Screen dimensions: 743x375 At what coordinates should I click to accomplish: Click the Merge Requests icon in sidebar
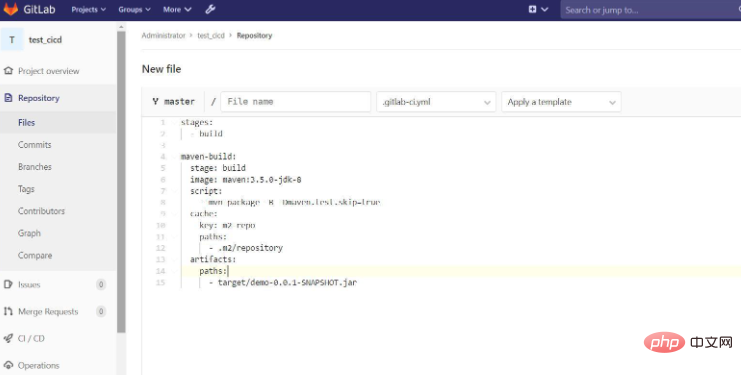(x=8, y=311)
